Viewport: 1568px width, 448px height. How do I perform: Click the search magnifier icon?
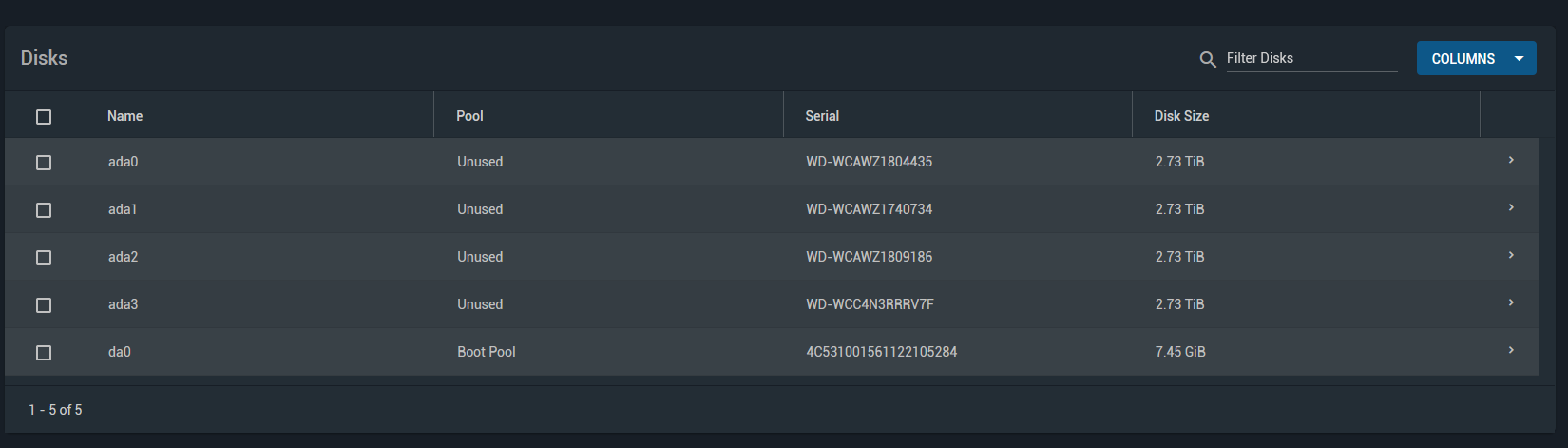pos(1208,59)
